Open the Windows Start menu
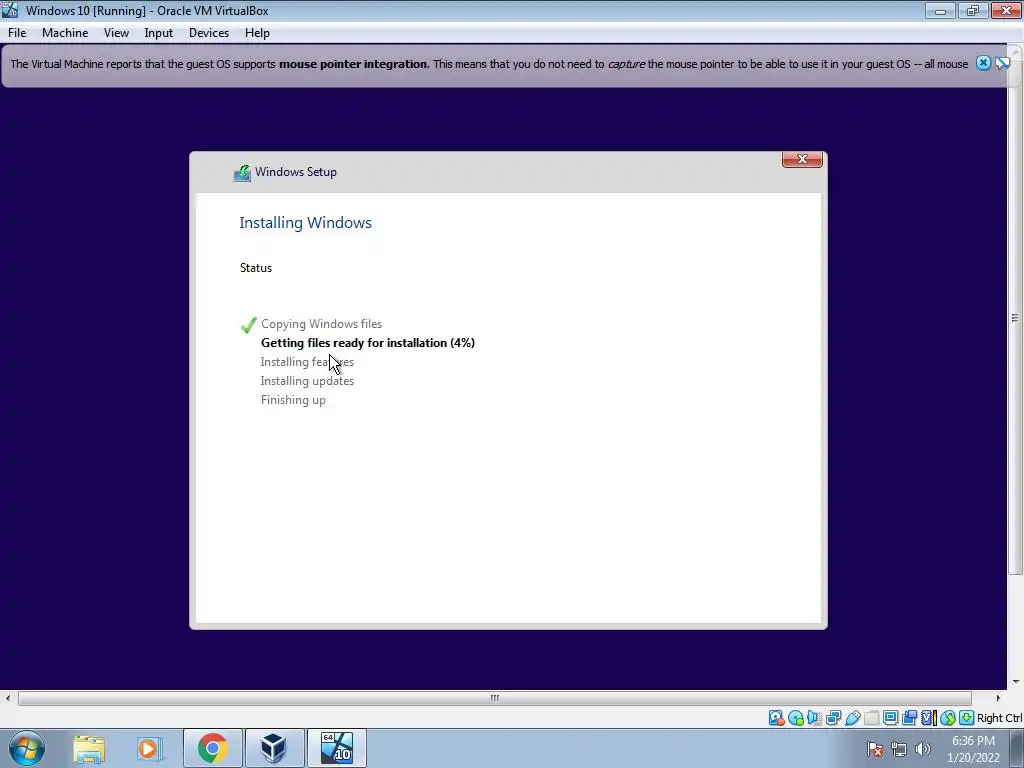The height and width of the screenshot is (768, 1024). [26, 748]
